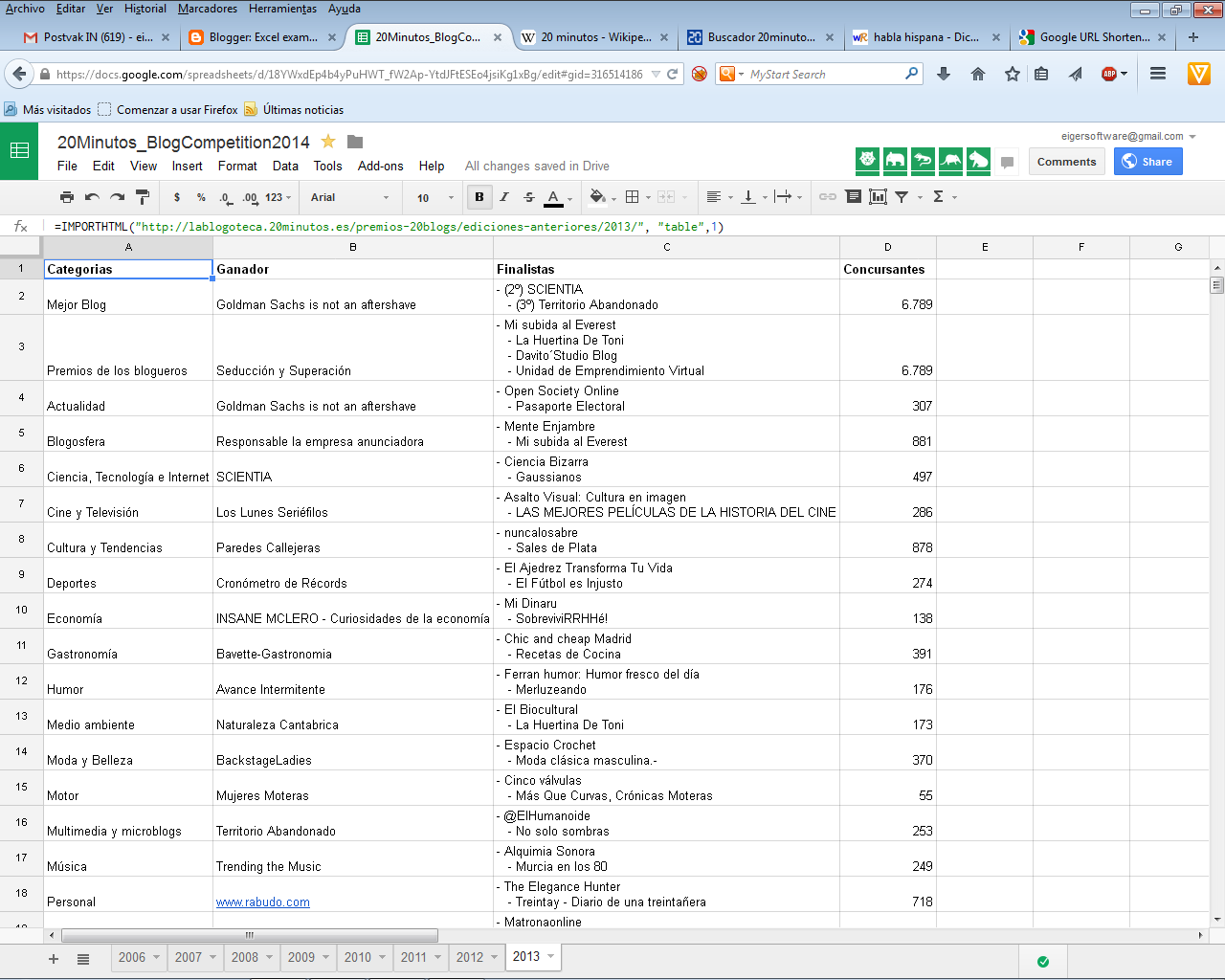The image size is (1225, 980).
Task: Switch to the 2012 sheet tab
Action: click(476, 957)
